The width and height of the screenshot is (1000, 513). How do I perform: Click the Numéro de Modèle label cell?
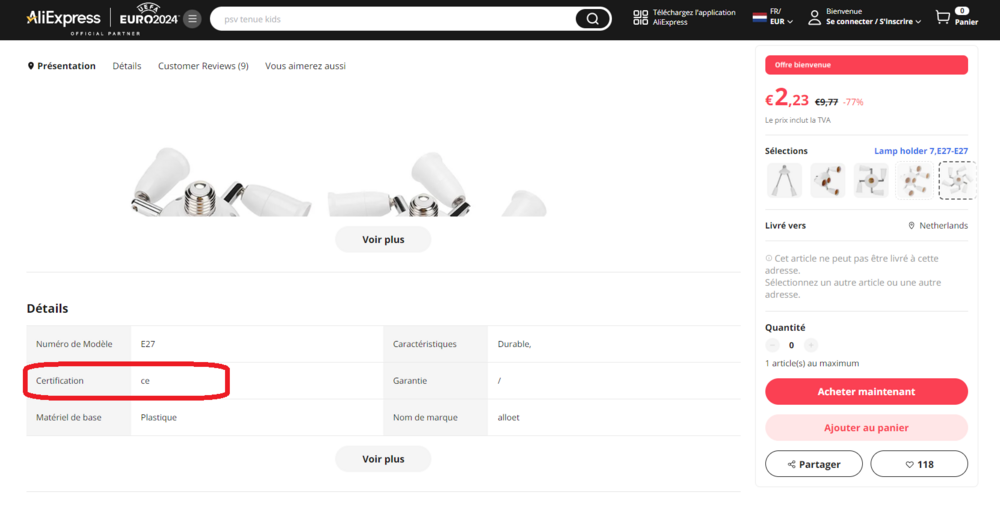[x=78, y=344]
